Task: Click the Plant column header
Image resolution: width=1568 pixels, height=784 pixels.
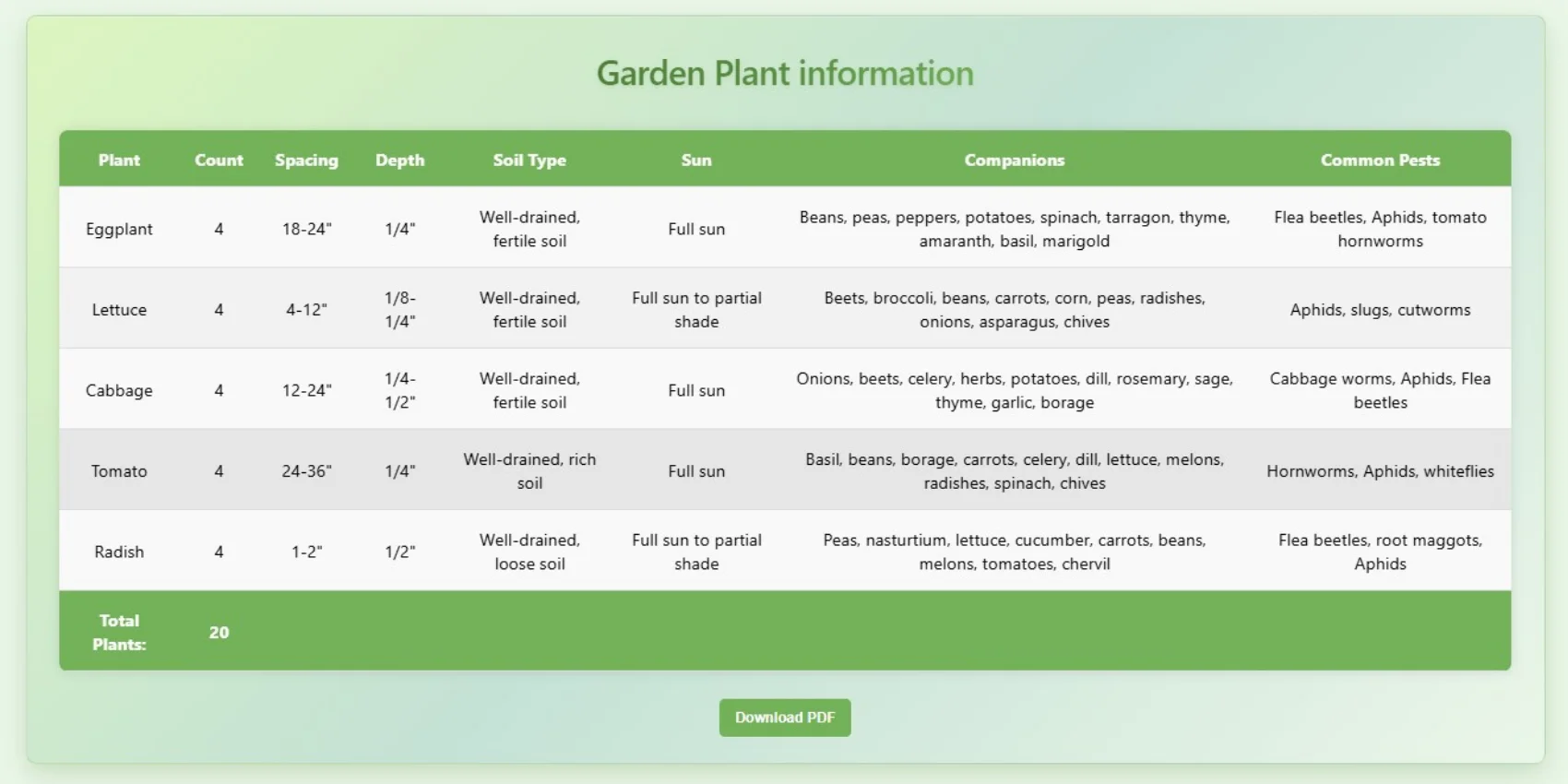Action: (x=119, y=160)
